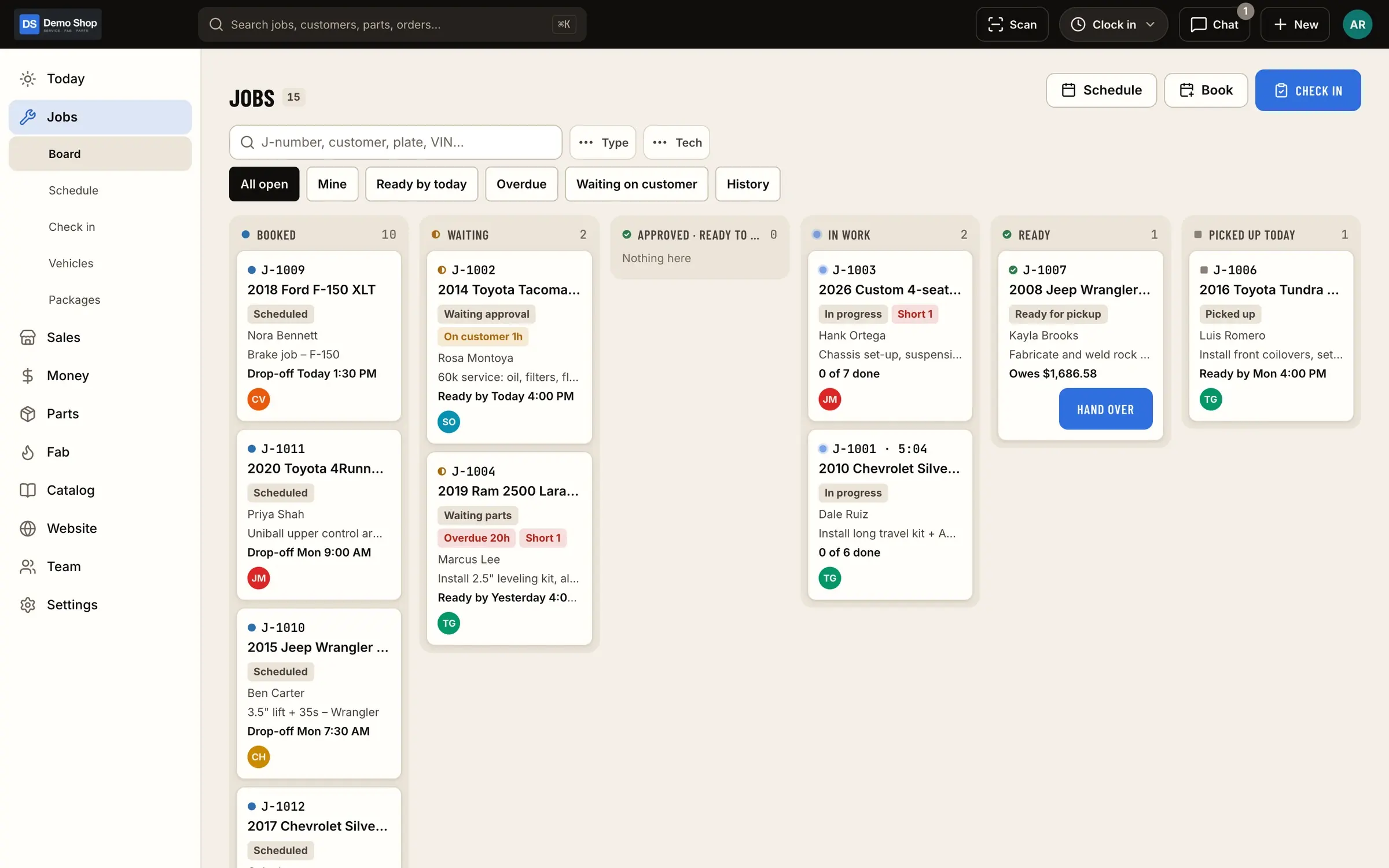The width and height of the screenshot is (1389, 868).
Task: Click the PICKED UP TODAY column header
Action: [1271, 234]
